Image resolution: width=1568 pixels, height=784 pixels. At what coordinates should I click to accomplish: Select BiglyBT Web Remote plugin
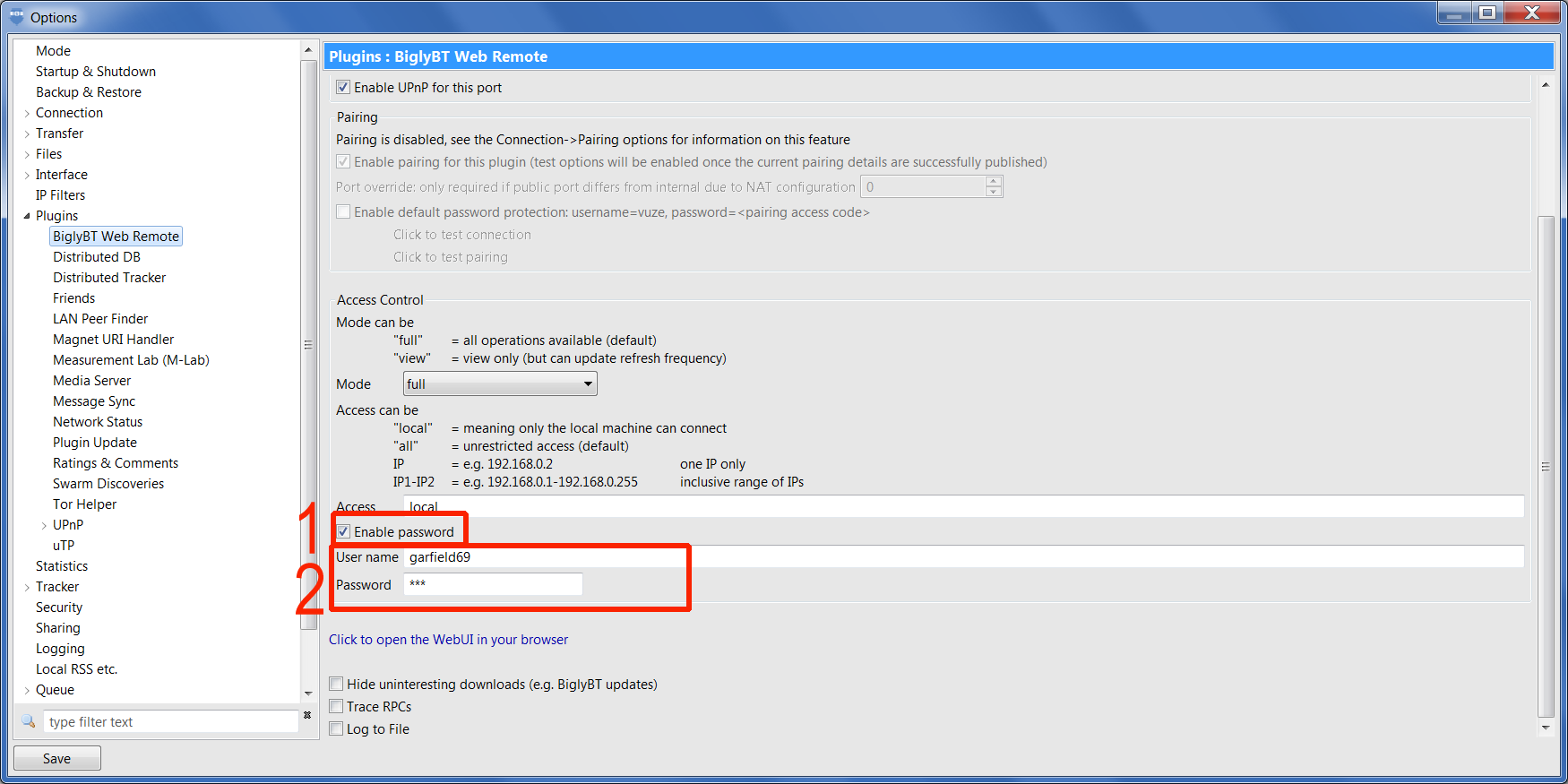[x=116, y=237]
